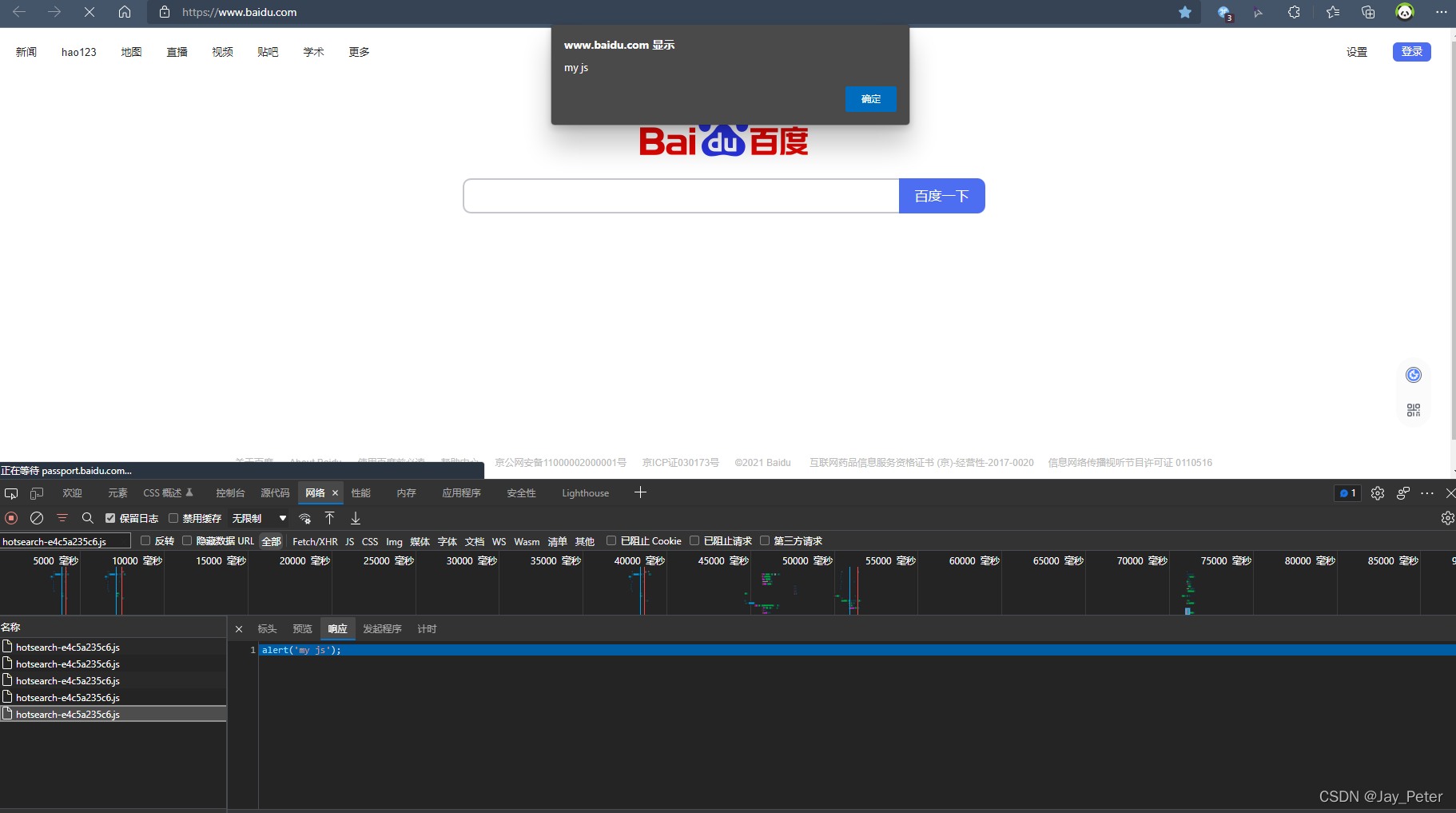Toggle the network filter funnel icon
Image resolution: width=1456 pixels, height=813 pixels.
tap(62, 518)
